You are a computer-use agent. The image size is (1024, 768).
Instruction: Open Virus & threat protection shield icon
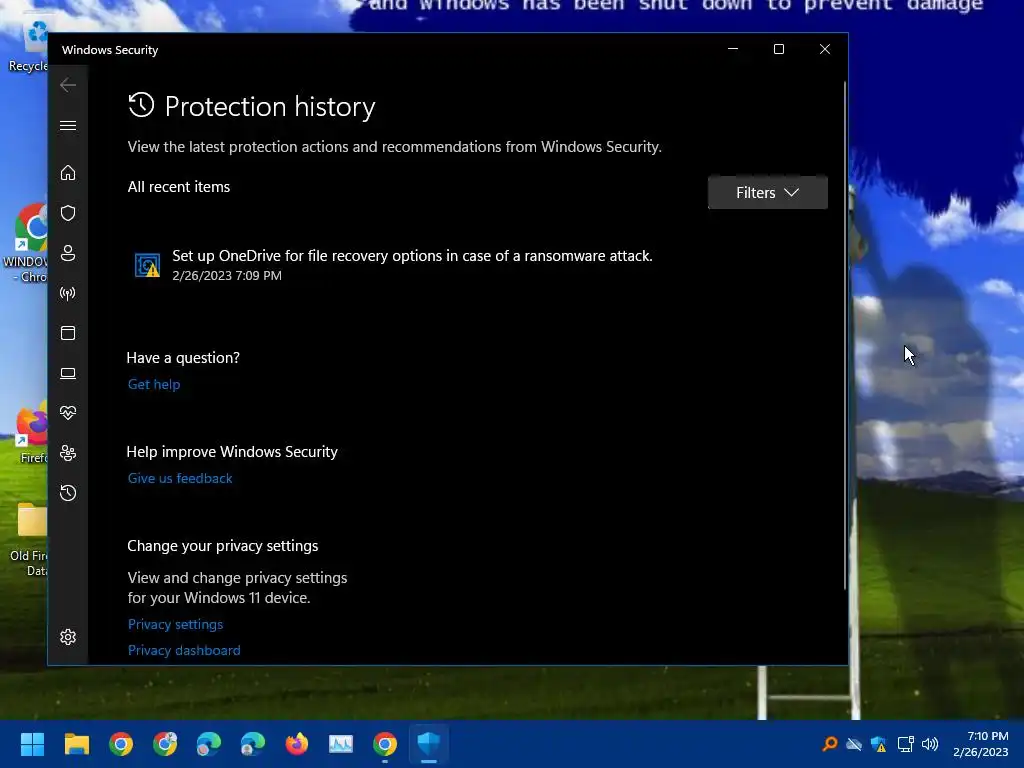click(68, 213)
